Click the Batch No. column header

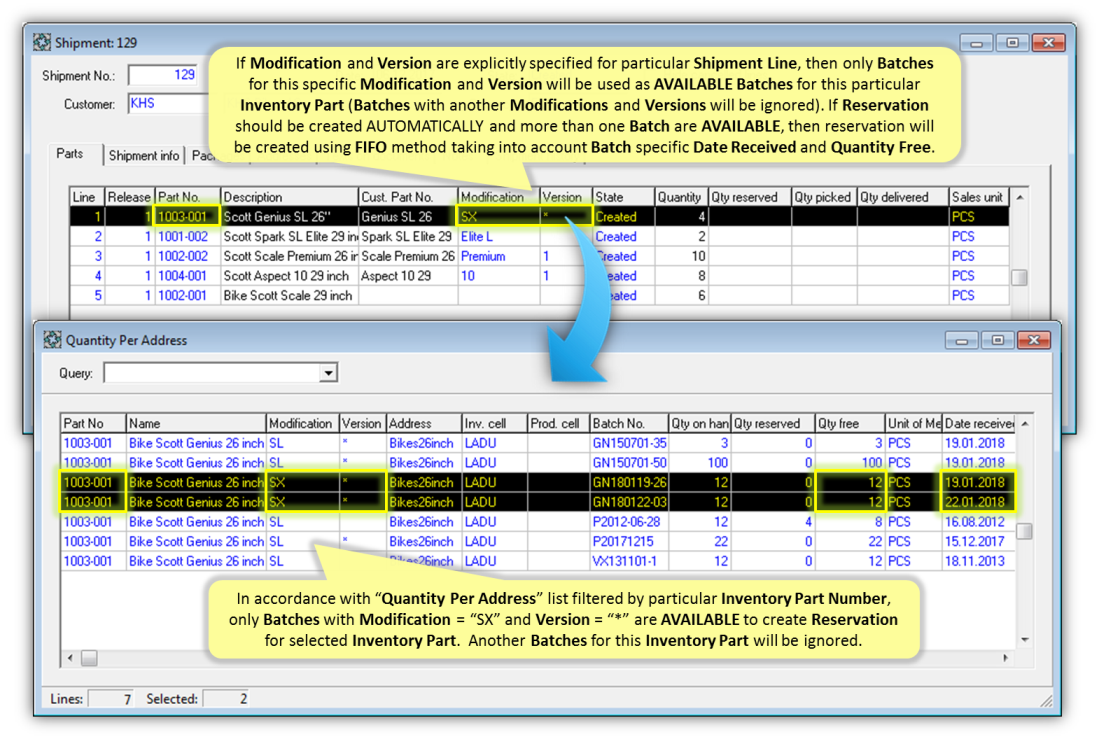tap(629, 423)
